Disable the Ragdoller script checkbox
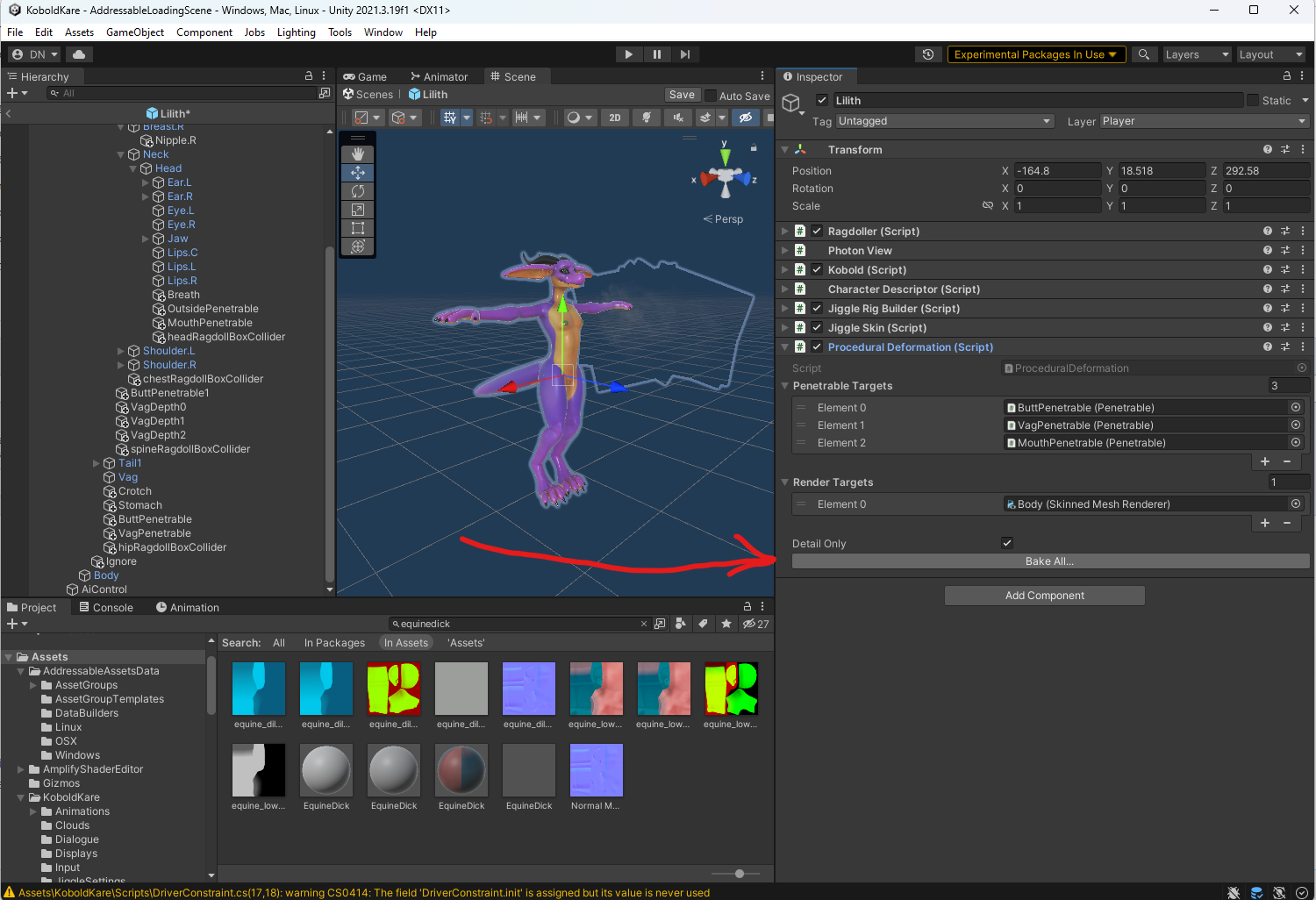1316x900 pixels. [x=817, y=232]
